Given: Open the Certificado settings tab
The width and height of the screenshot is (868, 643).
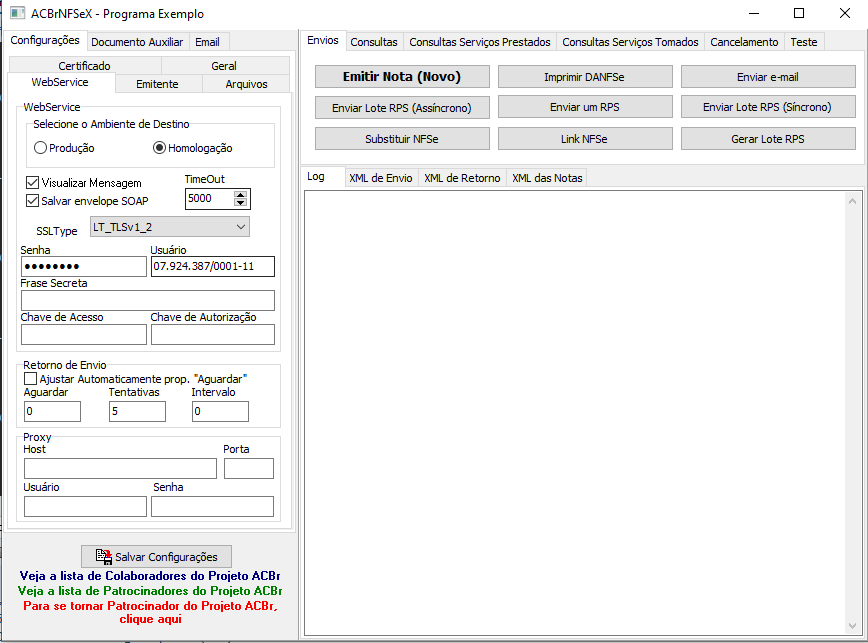Looking at the screenshot, I should click(x=84, y=65).
